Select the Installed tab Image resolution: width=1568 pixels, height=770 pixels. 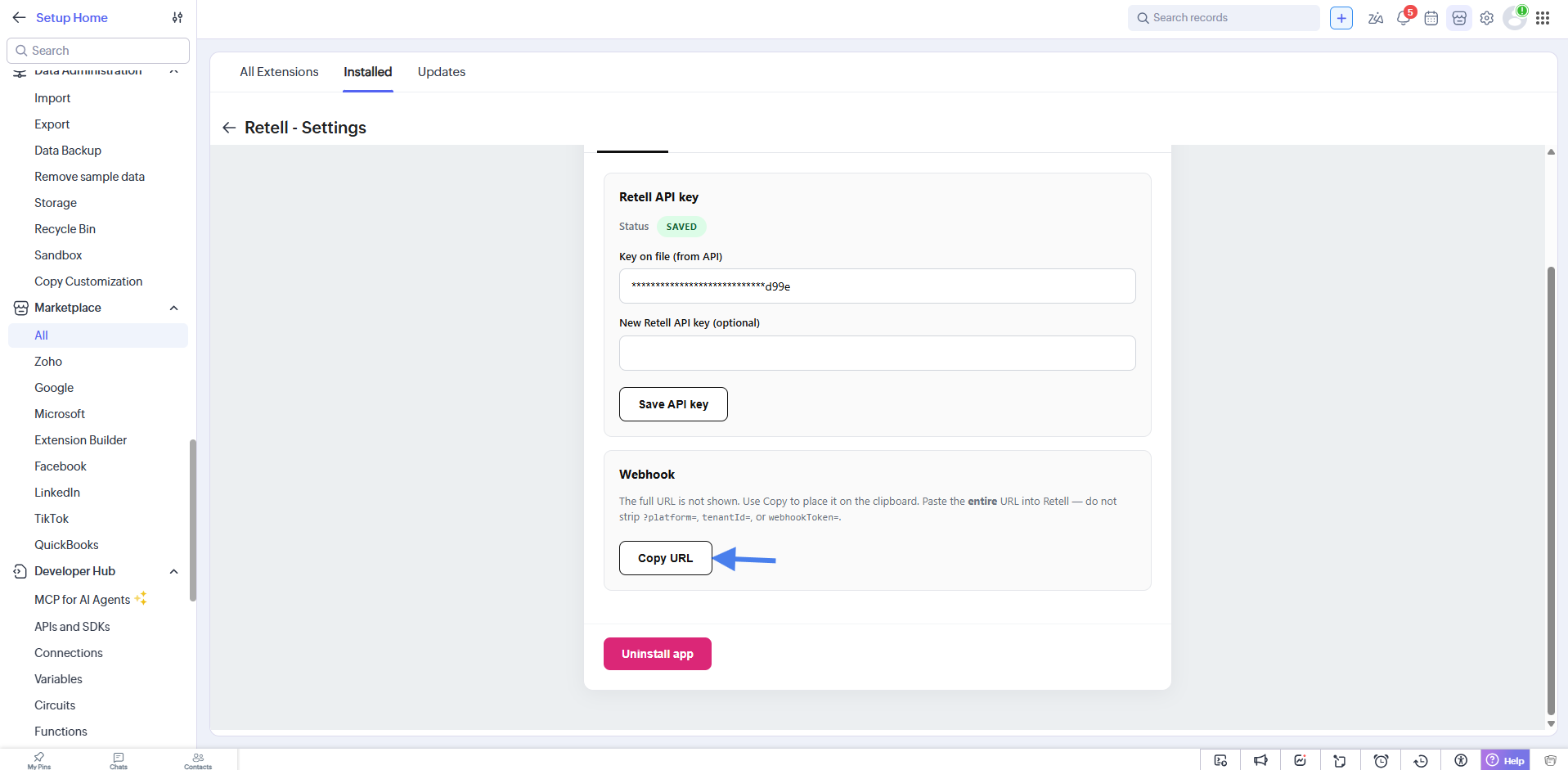[x=368, y=72]
